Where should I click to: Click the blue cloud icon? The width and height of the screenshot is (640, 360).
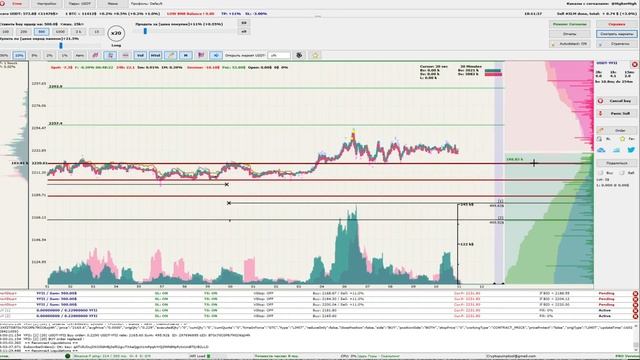click(601, 150)
